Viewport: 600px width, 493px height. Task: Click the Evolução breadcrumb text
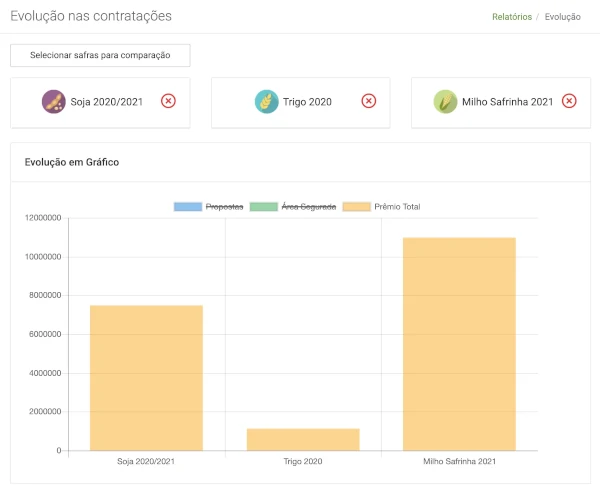click(x=562, y=17)
